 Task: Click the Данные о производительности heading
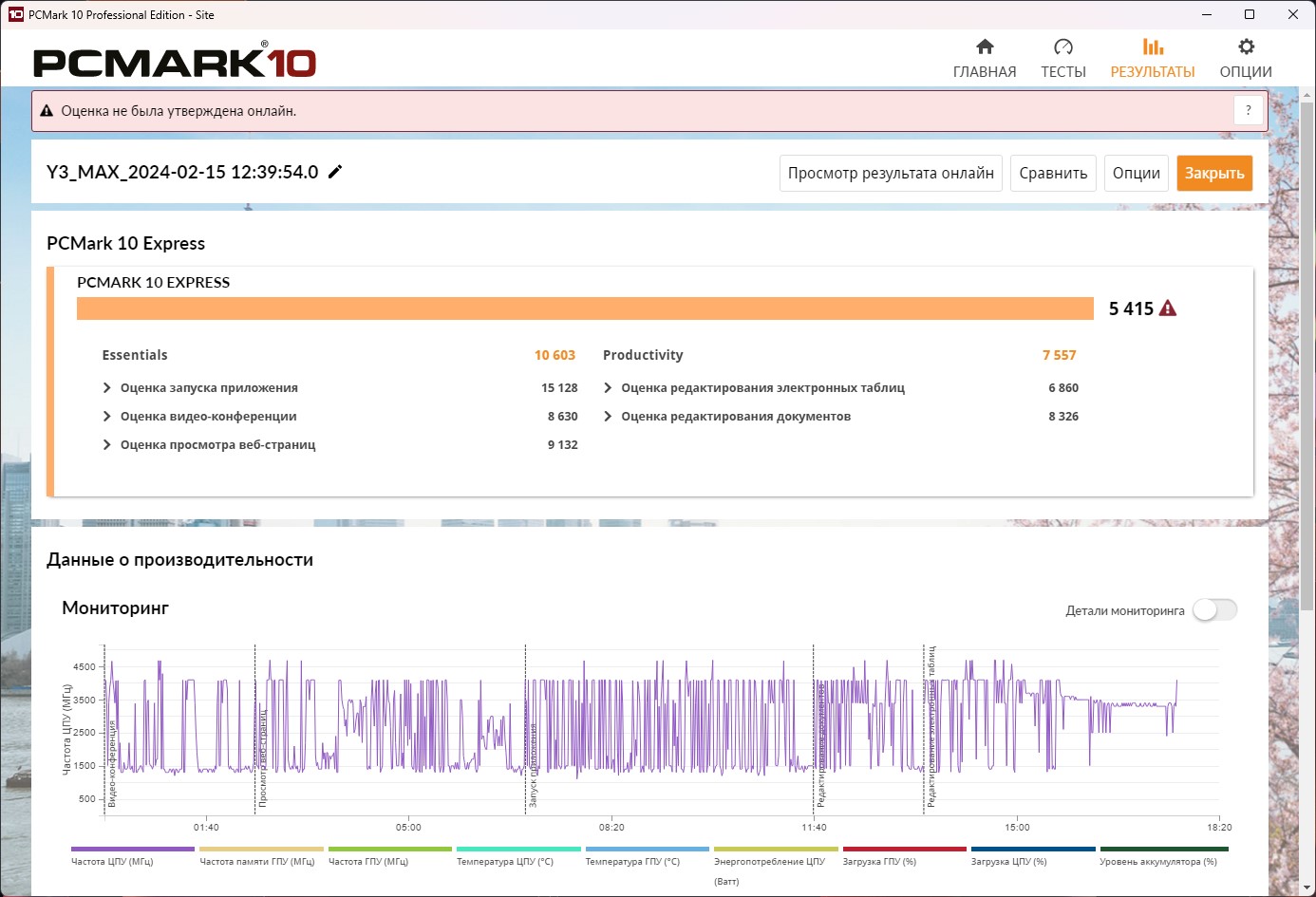click(x=179, y=560)
